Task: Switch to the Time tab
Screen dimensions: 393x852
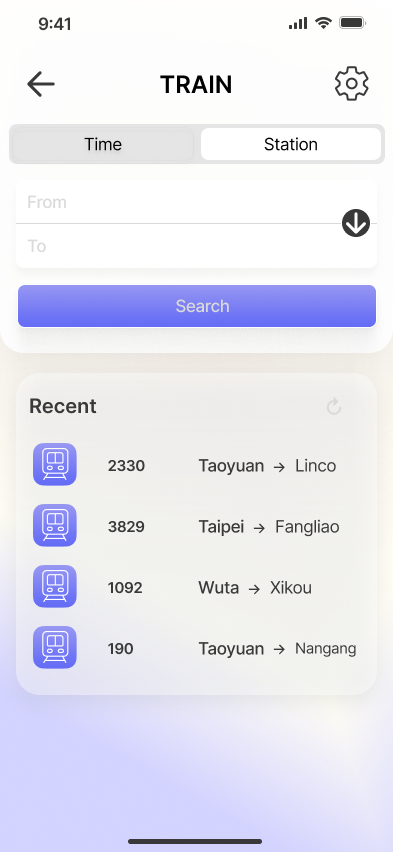Action: click(x=103, y=144)
